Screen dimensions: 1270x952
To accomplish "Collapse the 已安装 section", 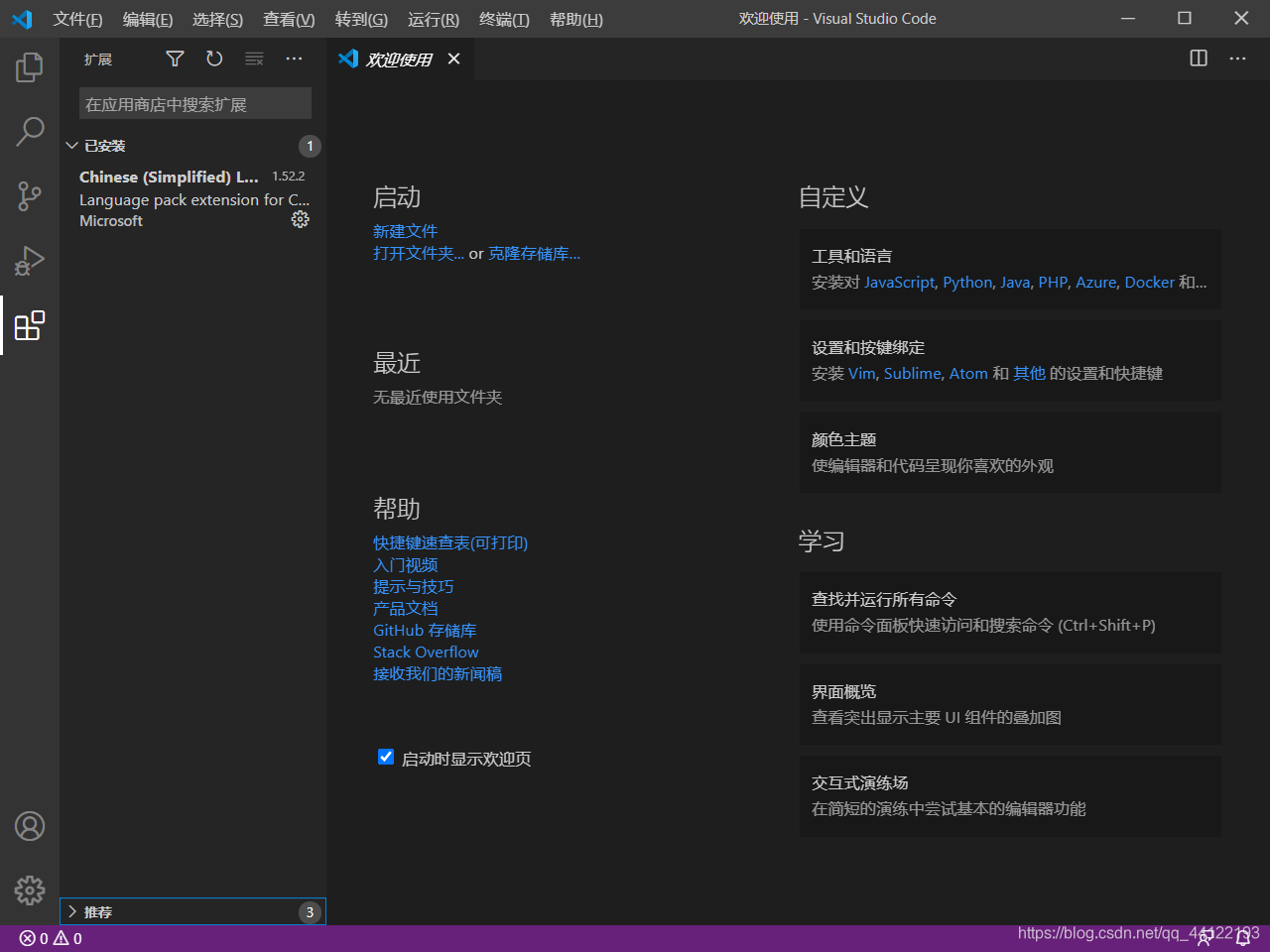I will (192, 146).
